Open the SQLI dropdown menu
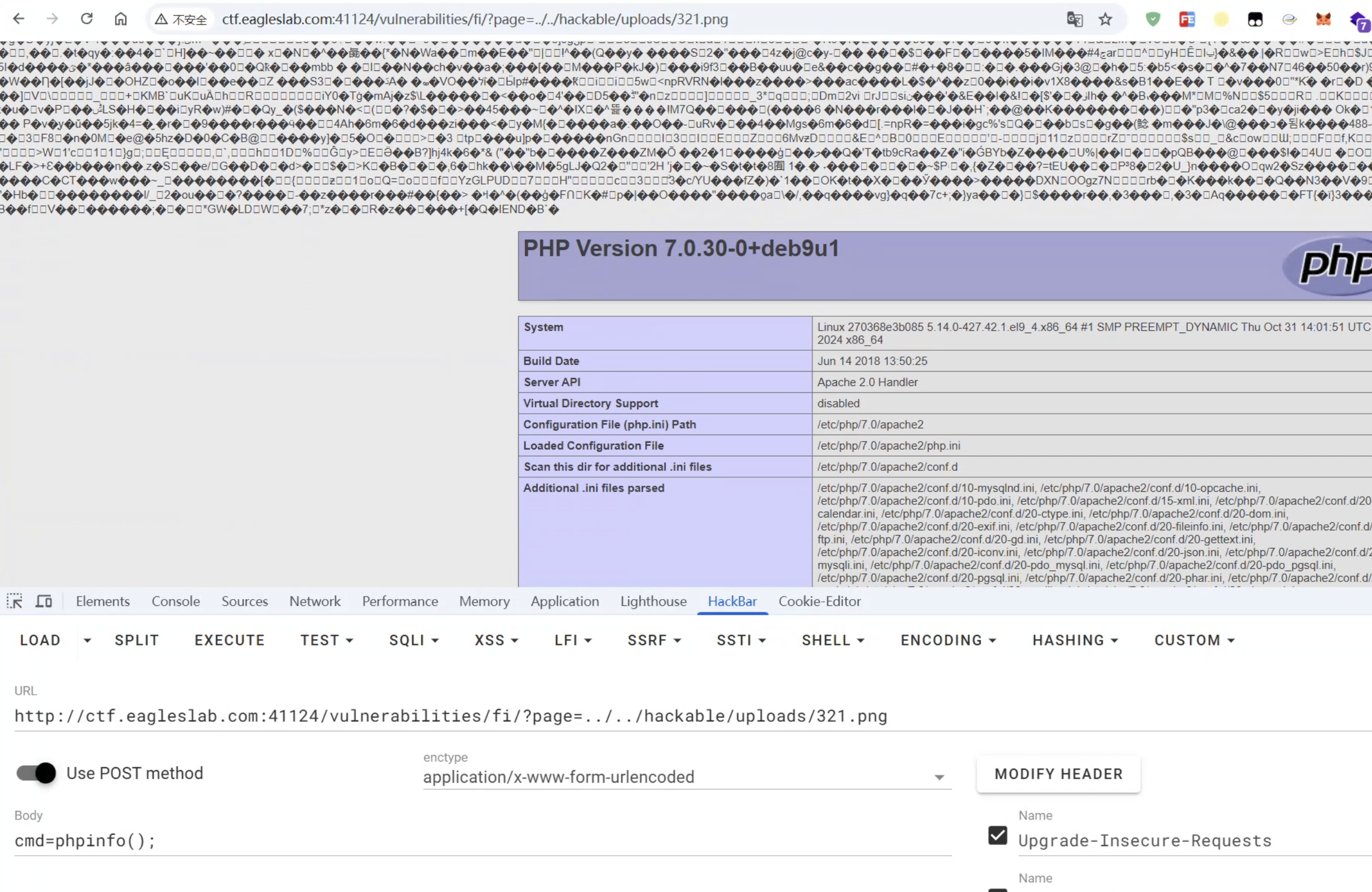 [x=414, y=640]
